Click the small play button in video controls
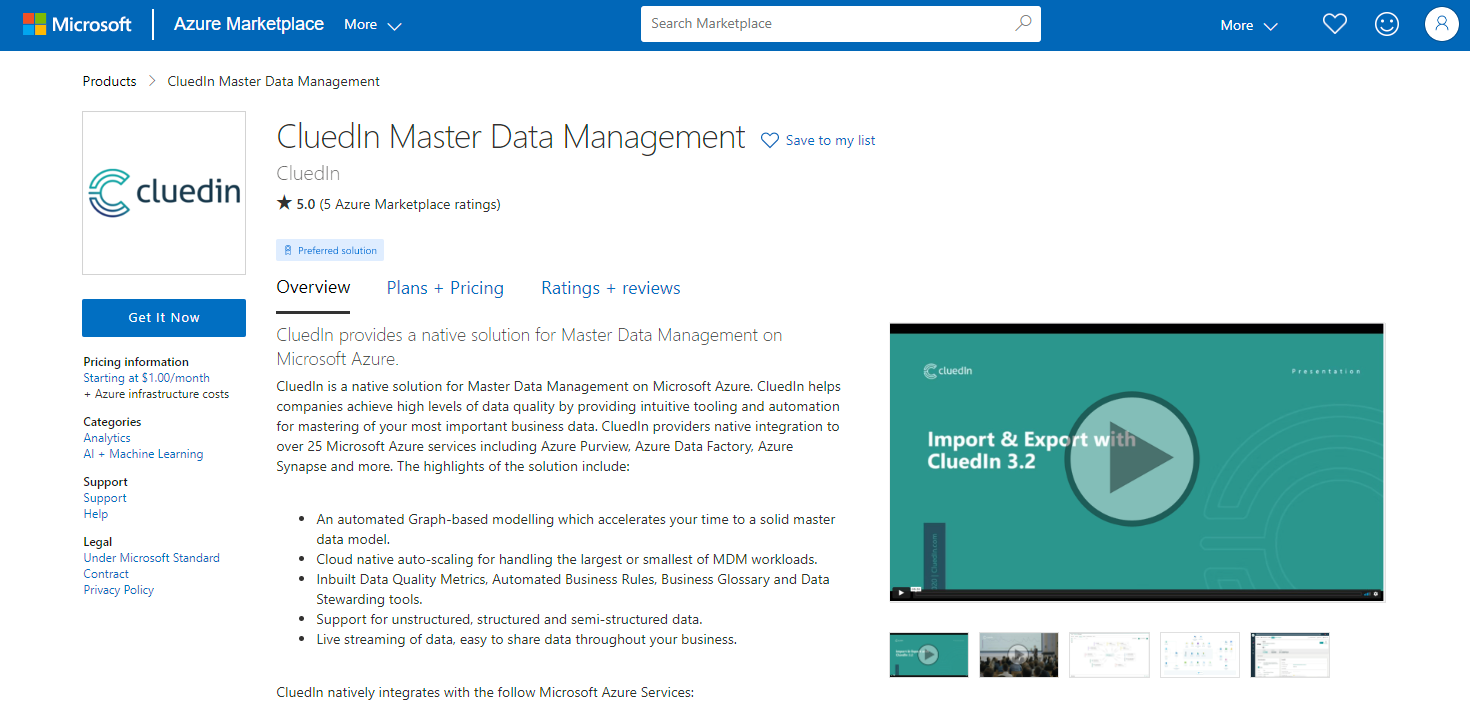This screenshot has width=1470, height=710. (900, 593)
